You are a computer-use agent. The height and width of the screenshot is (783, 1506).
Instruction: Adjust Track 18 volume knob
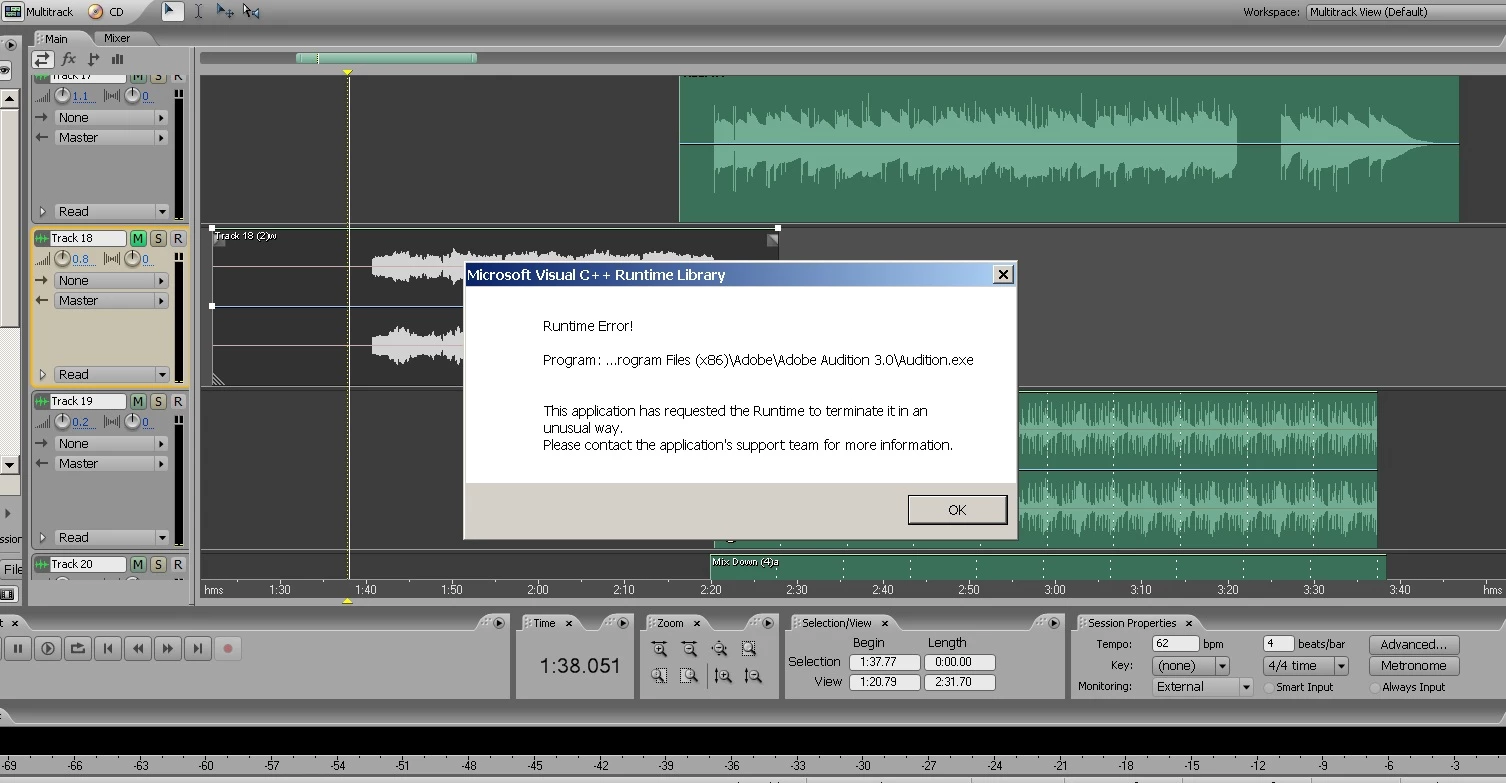click(62, 259)
